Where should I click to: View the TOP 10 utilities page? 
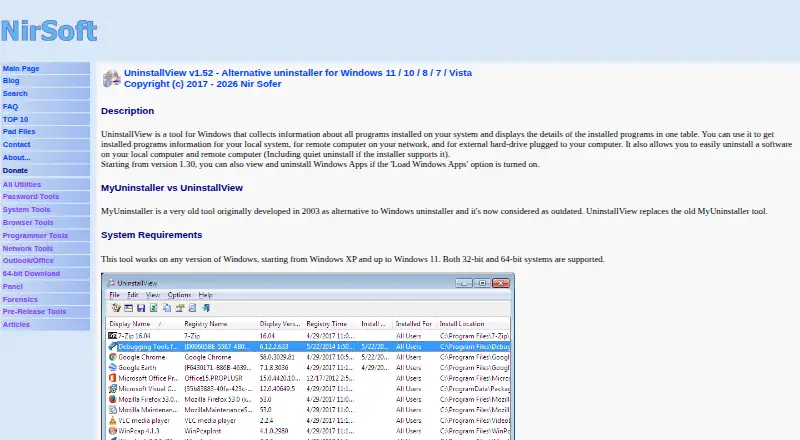click(15, 119)
